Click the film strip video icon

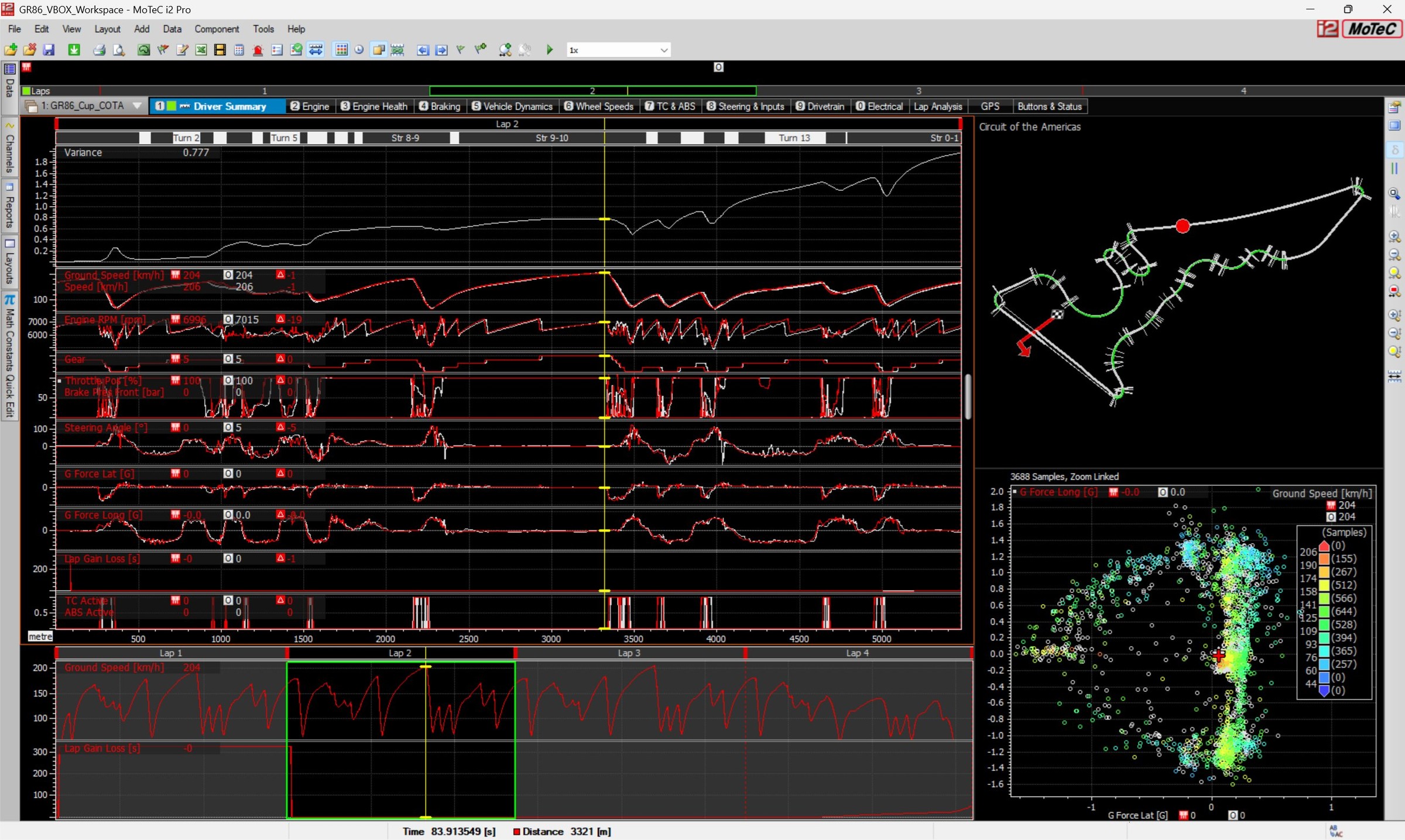[x=220, y=50]
